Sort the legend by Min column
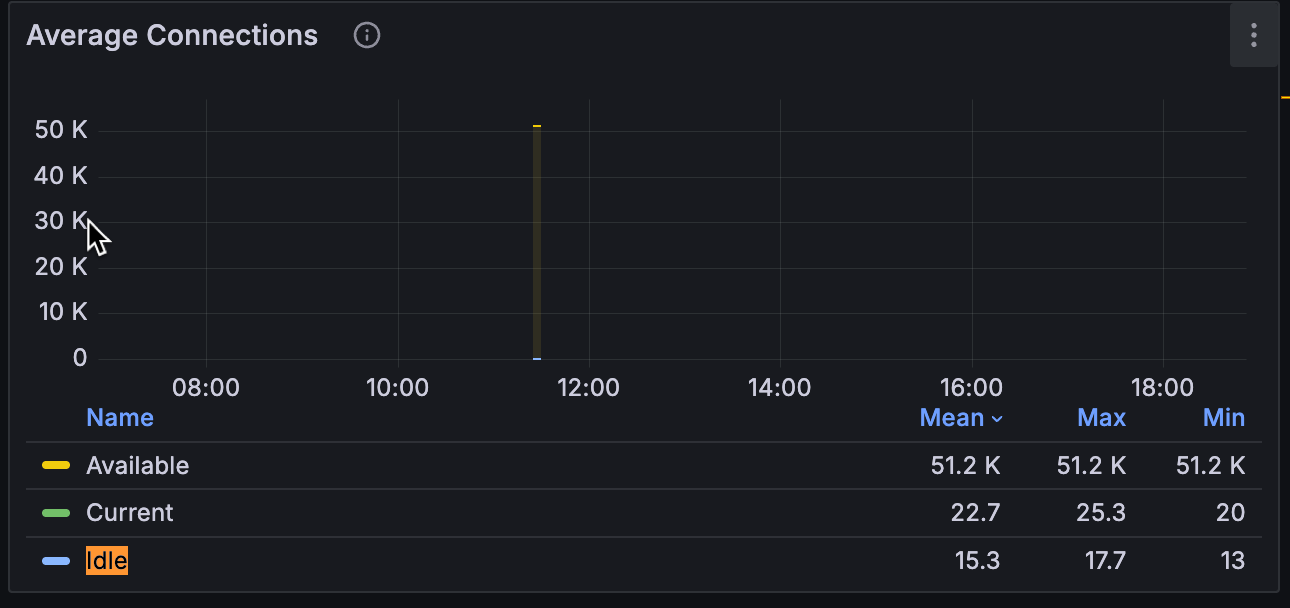Viewport: 1290px width, 608px height. 1224,418
